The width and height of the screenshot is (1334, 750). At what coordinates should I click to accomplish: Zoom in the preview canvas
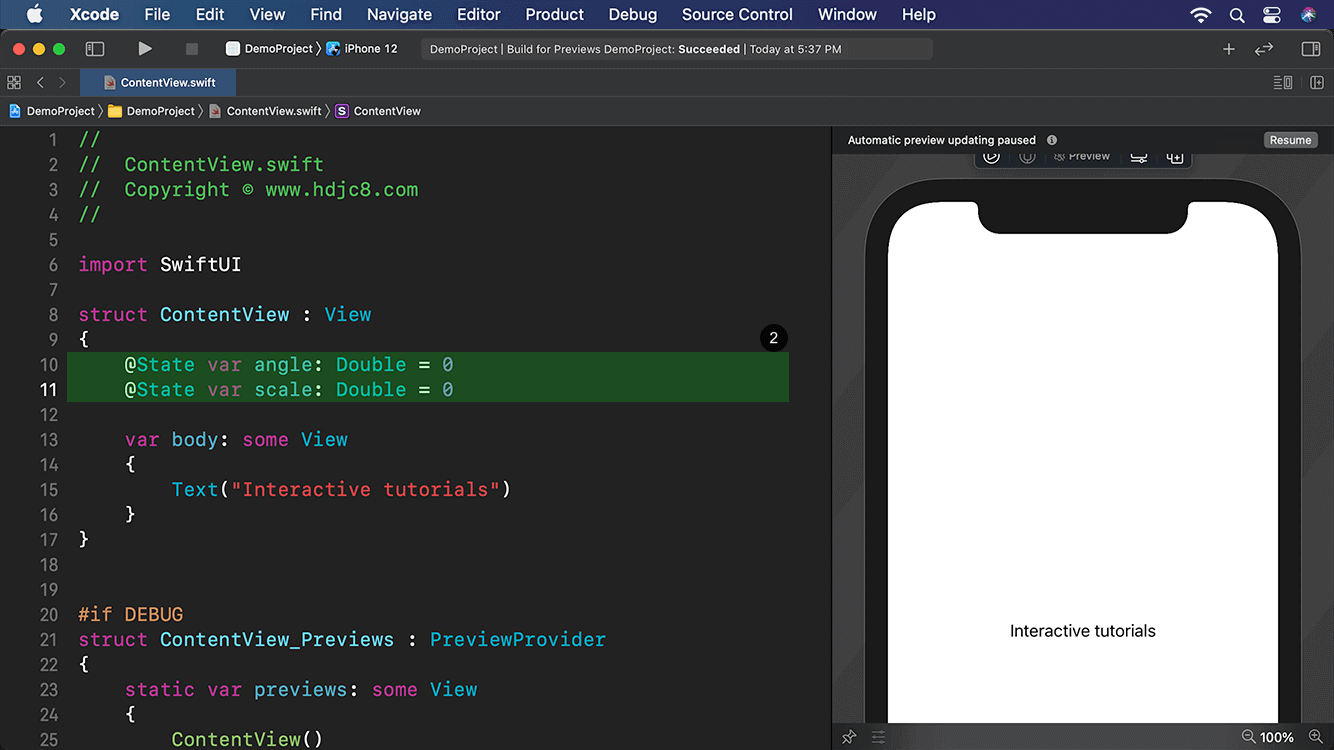point(1315,737)
